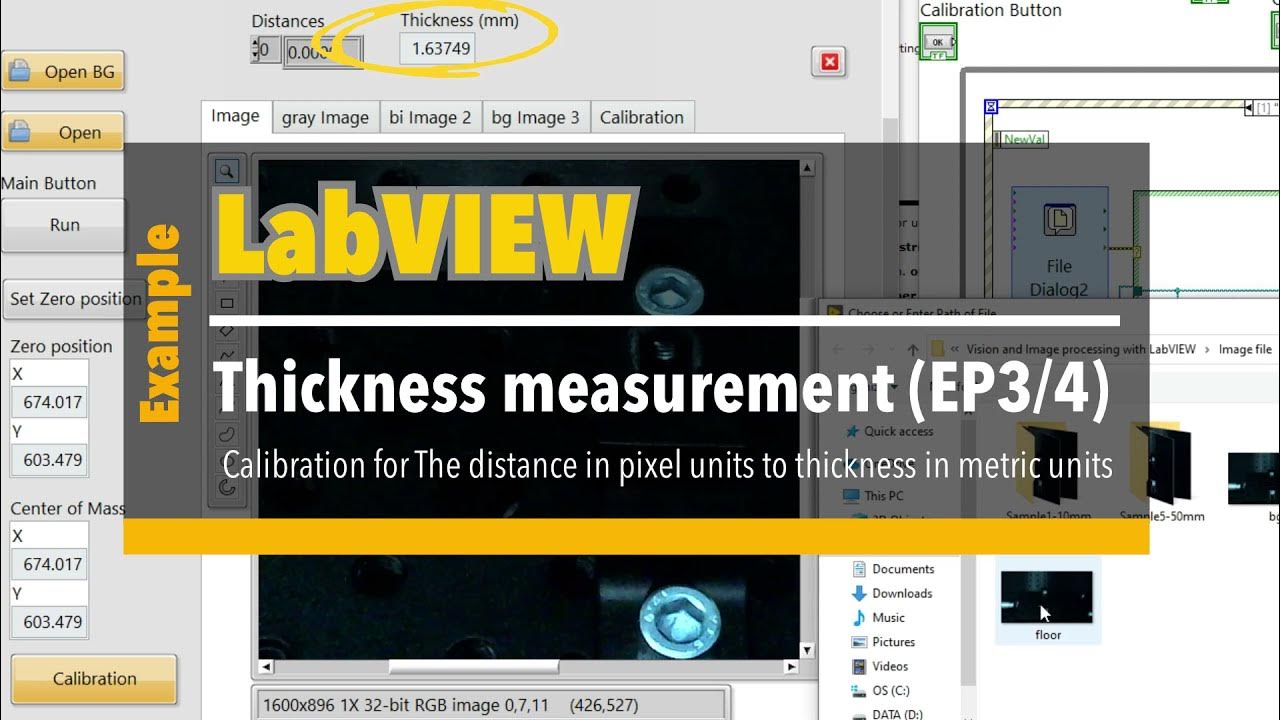
Task: Click the Image file breadcrumb segment
Action: (1245, 349)
